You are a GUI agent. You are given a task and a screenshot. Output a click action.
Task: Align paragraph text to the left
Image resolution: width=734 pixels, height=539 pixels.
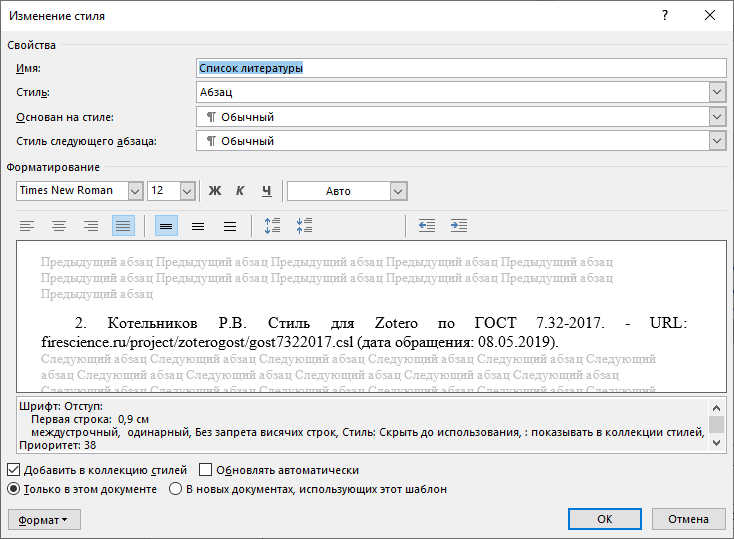27,226
